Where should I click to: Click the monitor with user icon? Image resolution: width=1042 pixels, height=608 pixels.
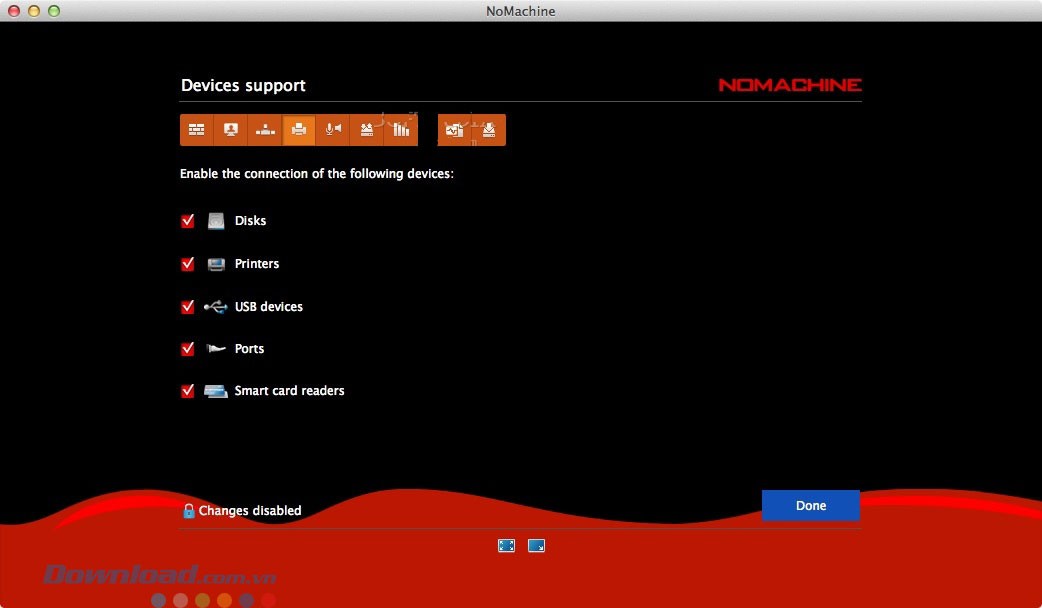[231, 130]
